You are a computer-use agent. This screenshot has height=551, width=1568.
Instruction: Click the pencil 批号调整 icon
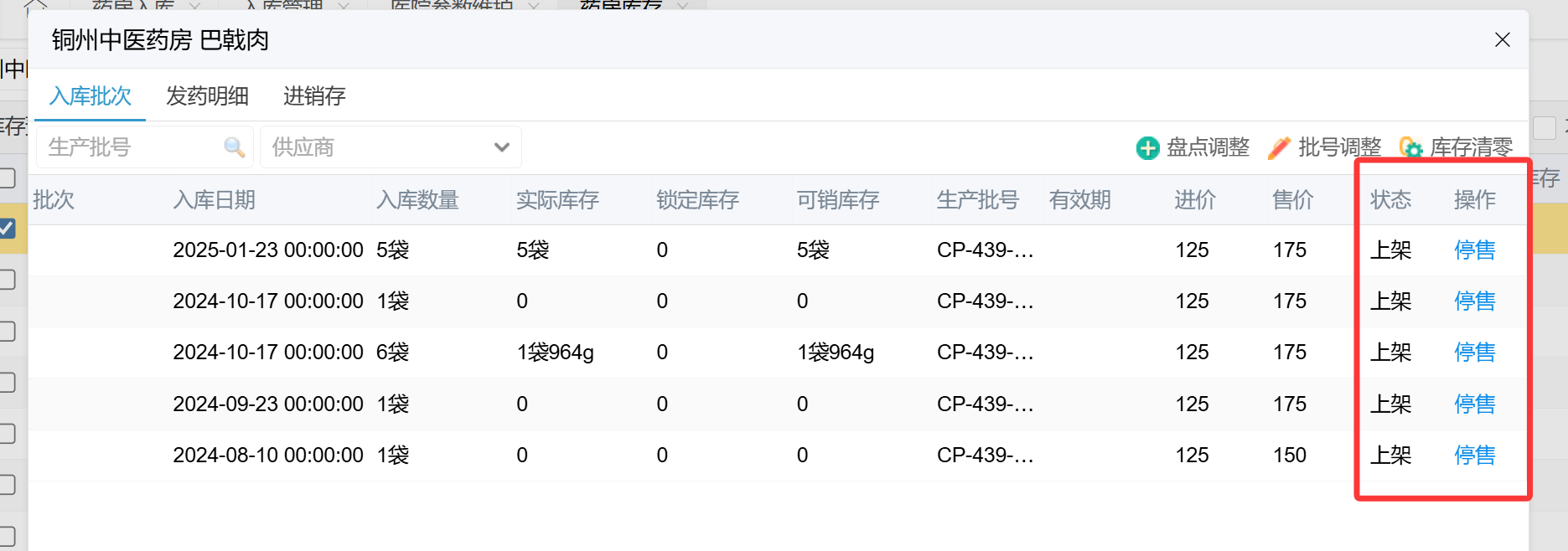point(1279,148)
